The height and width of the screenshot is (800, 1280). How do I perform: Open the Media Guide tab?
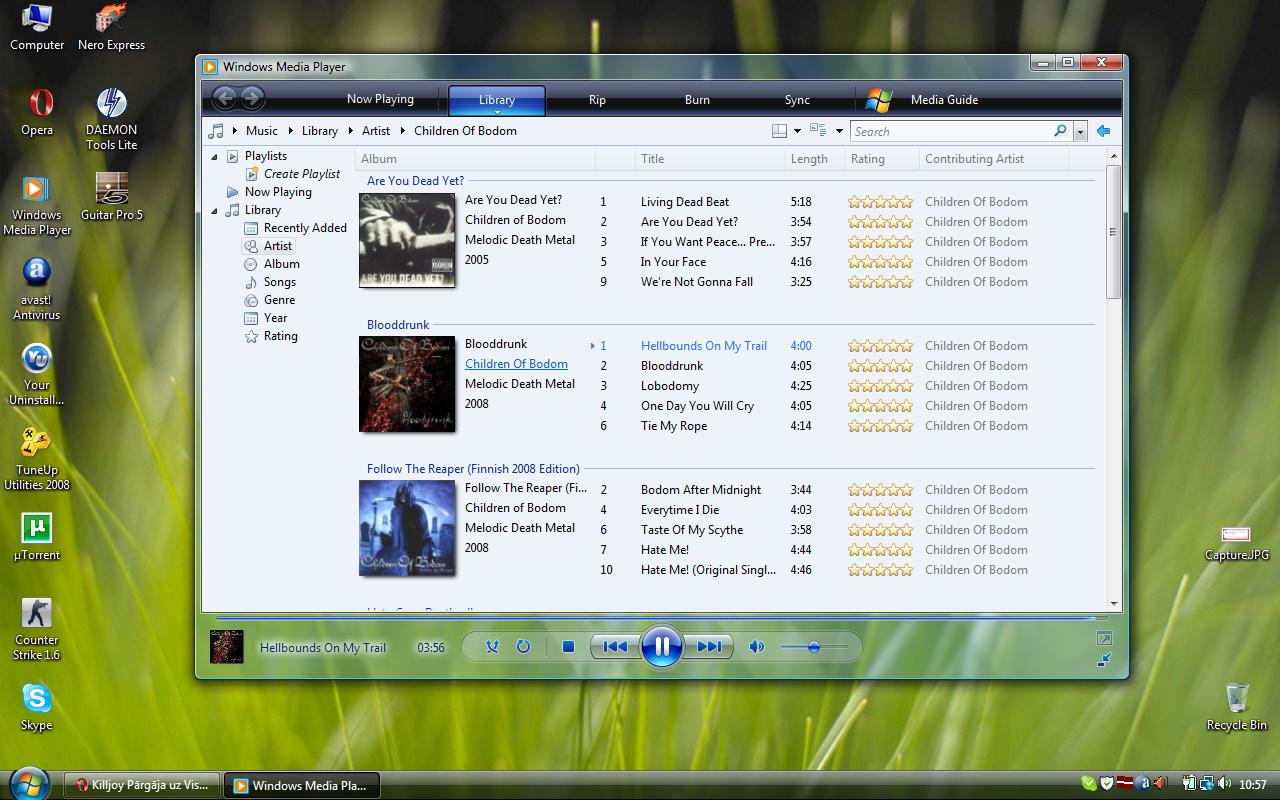944,100
